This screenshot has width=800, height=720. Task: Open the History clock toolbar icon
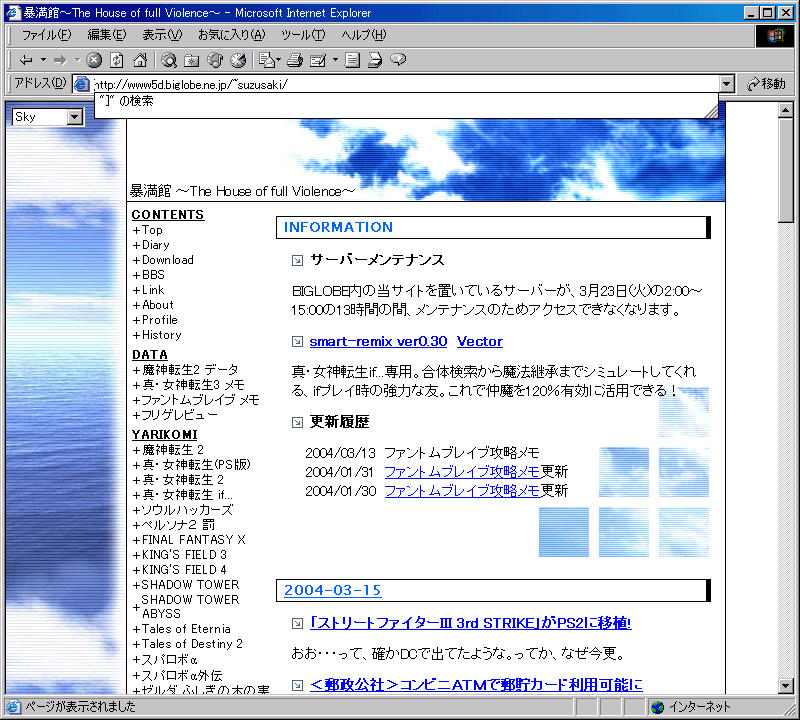point(238,60)
